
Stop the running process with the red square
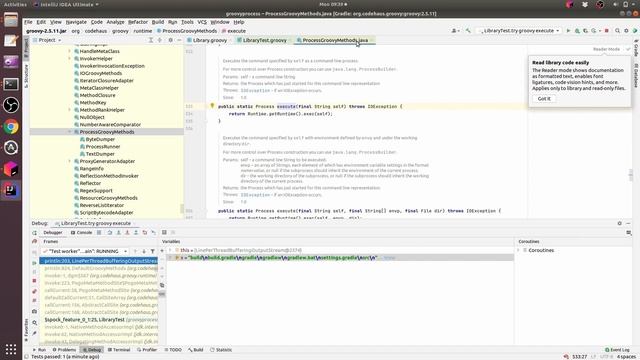[607, 31]
